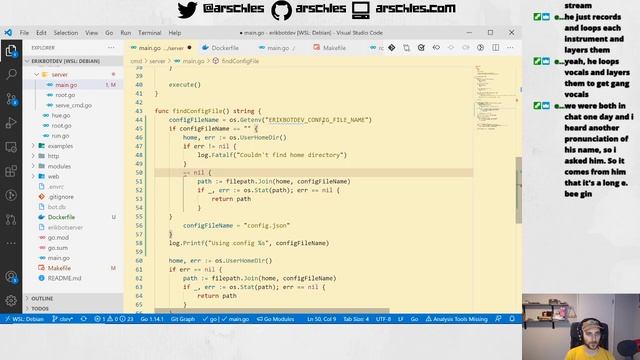Open the Run and Debug view

pos(11,122)
